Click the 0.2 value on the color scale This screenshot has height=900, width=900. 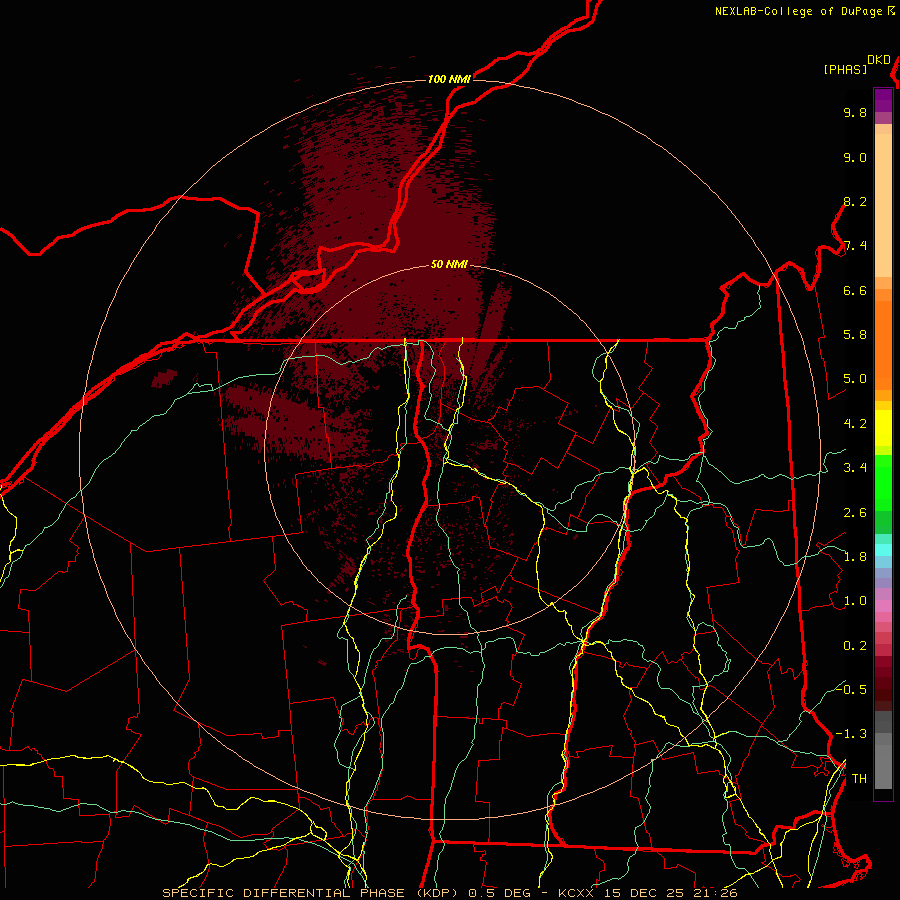[855, 646]
